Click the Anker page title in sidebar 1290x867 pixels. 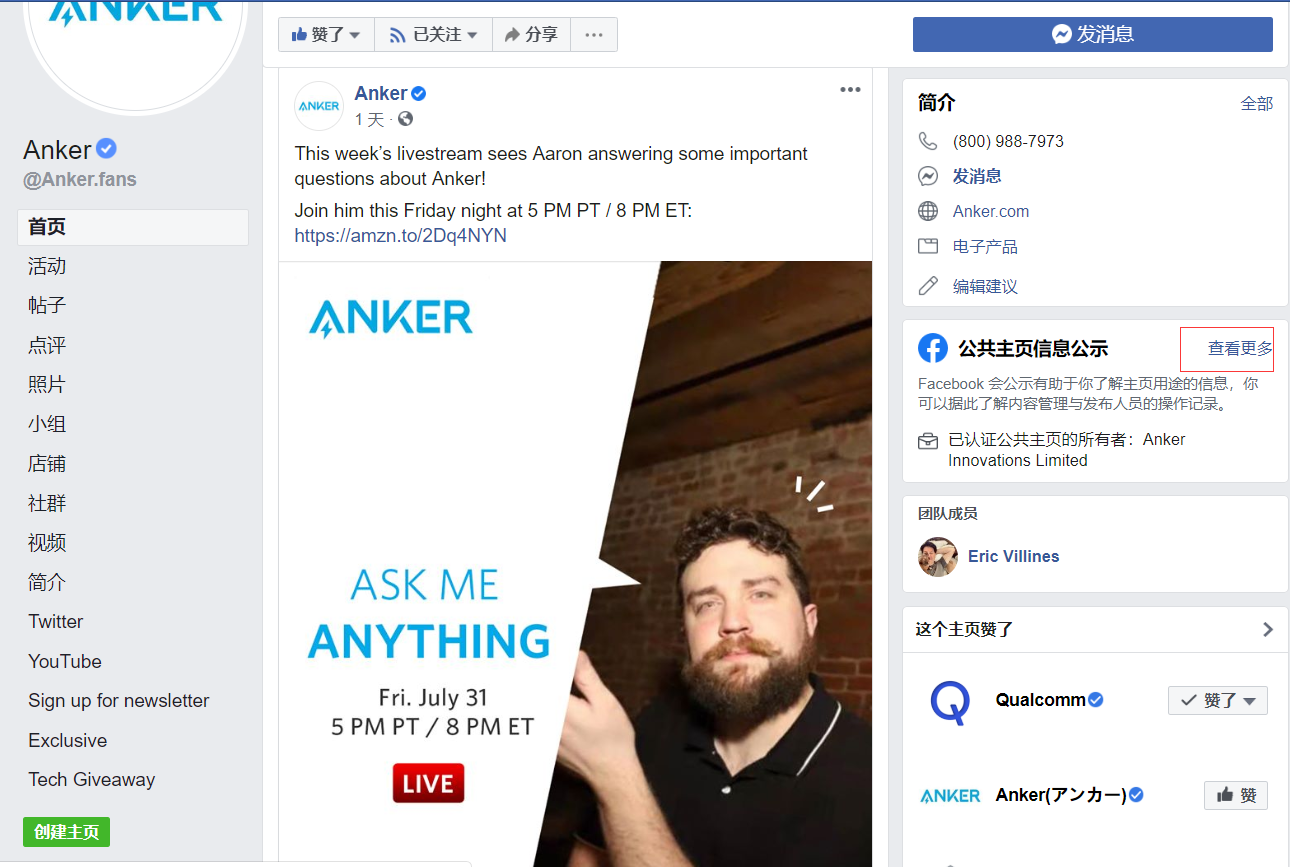(57, 150)
